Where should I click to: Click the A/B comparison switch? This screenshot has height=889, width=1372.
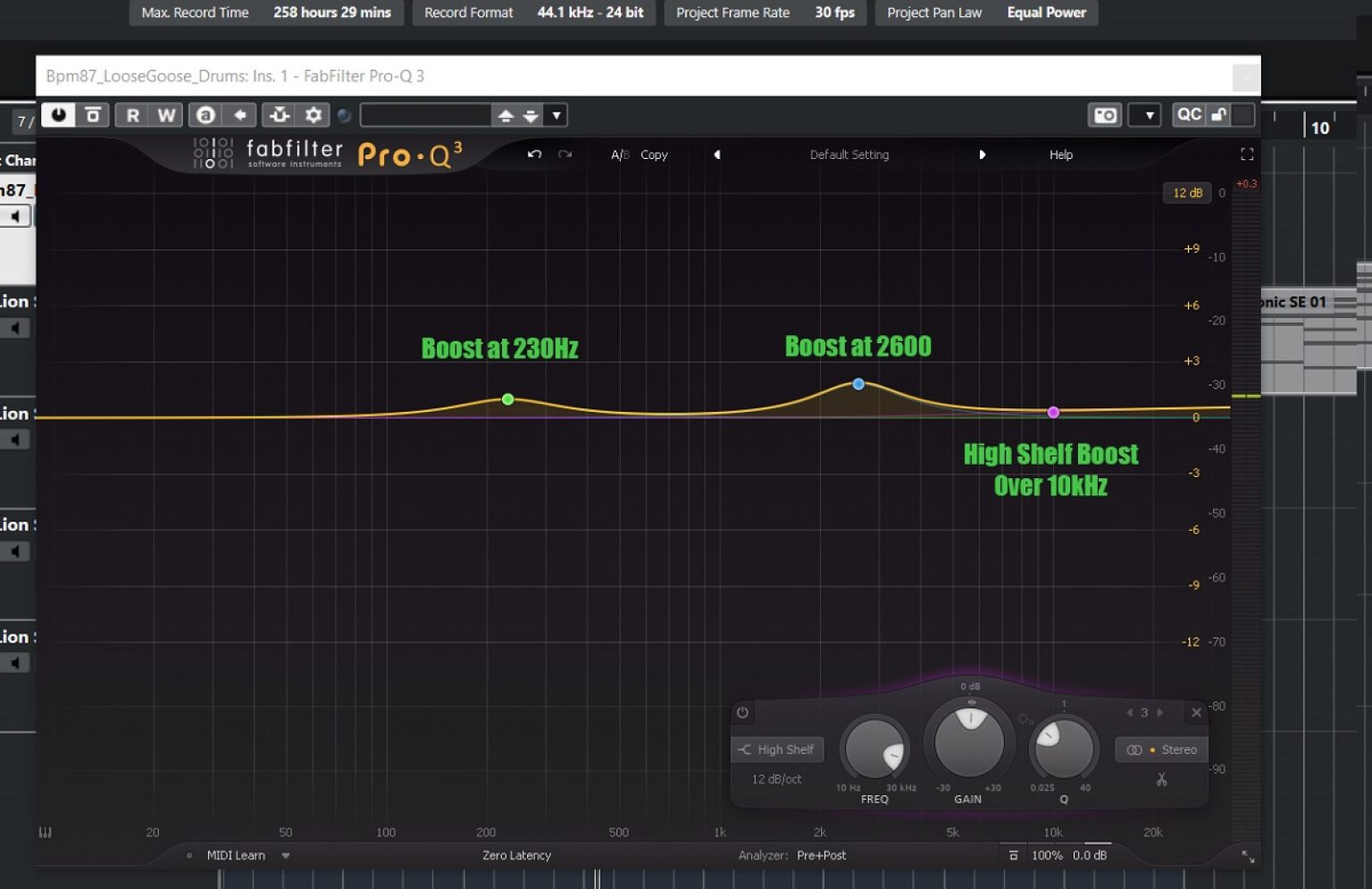click(619, 154)
